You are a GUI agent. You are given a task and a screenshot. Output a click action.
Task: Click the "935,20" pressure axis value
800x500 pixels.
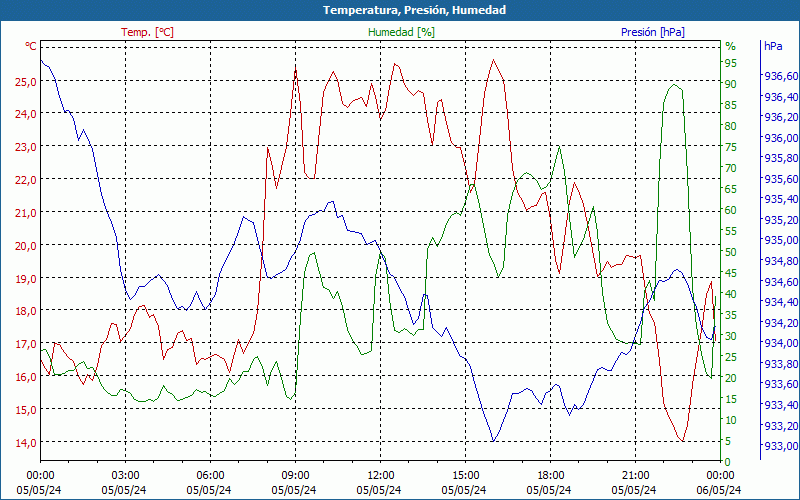point(781,220)
